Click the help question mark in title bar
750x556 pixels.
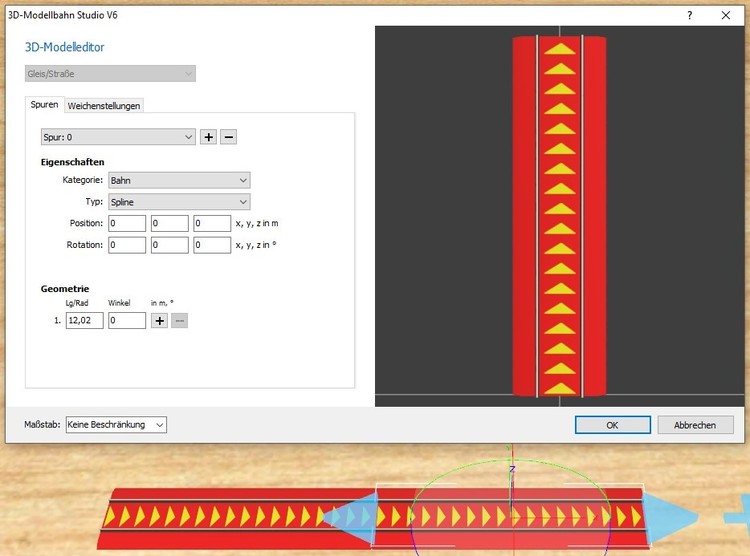(x=689, y=15)
